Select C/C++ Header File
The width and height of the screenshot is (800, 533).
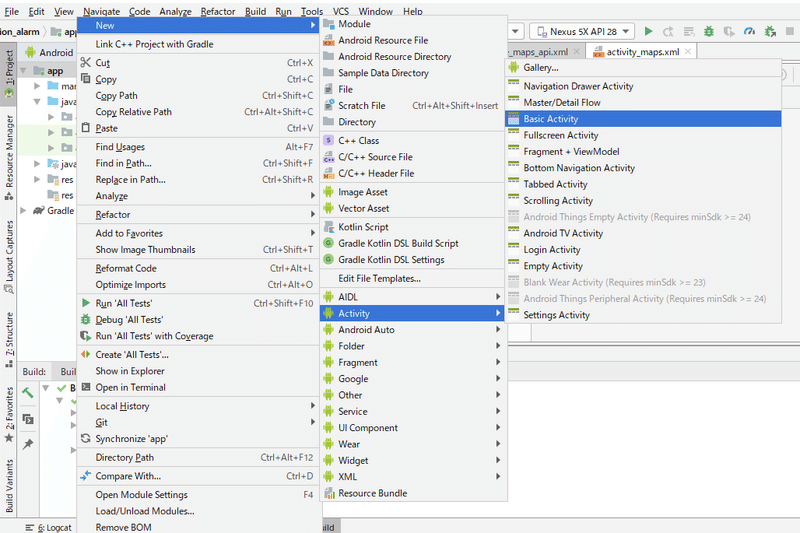[413, 173]
